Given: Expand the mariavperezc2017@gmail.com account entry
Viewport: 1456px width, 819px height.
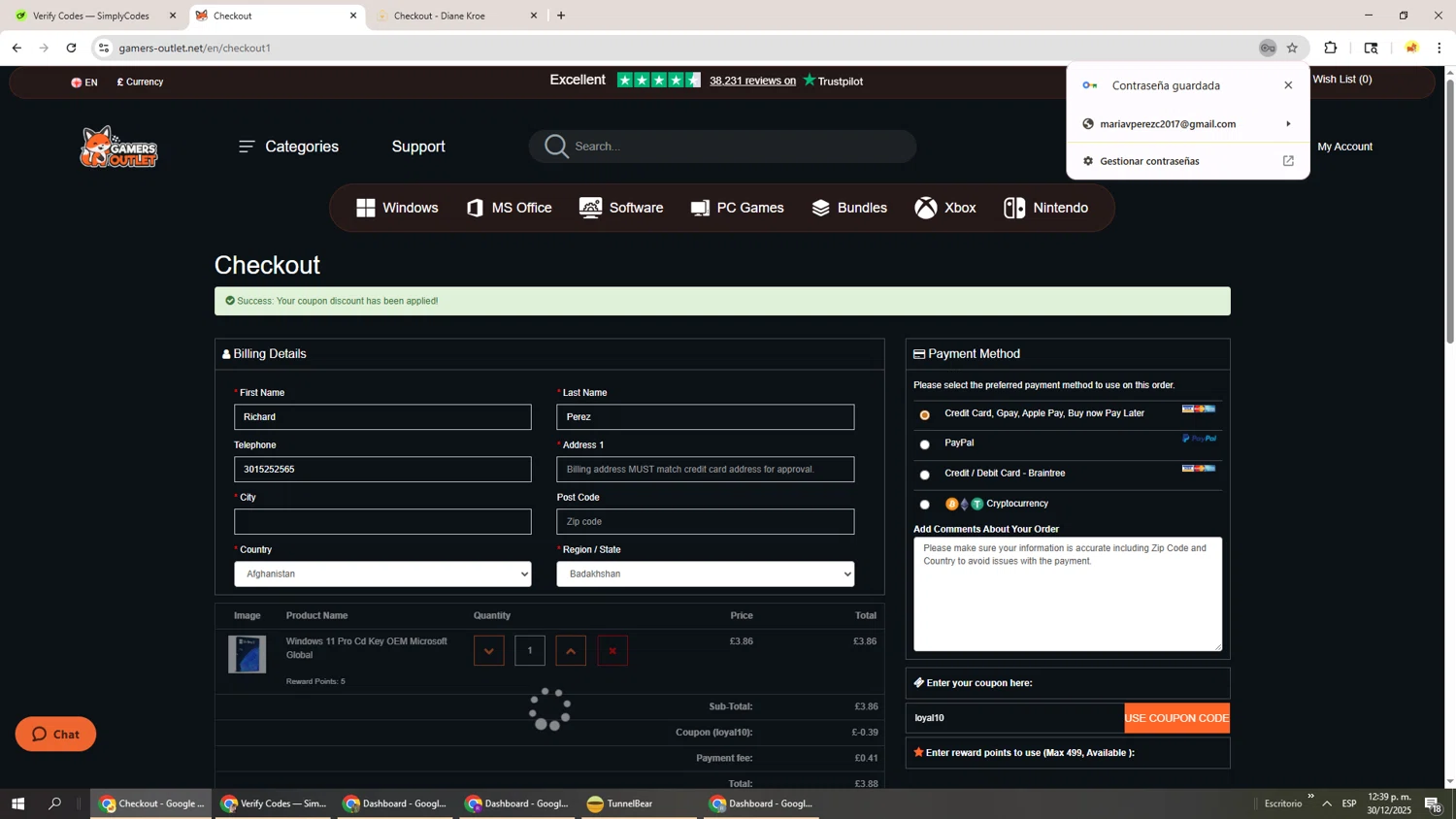Looking at the screenshot, I should pyautogui.click(x=1188, y=124).
